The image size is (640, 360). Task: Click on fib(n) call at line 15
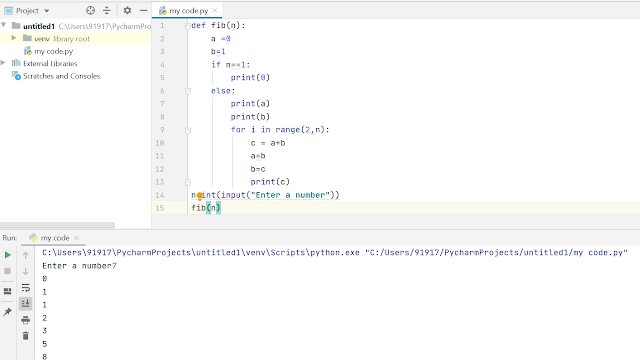tap(206, 208)
